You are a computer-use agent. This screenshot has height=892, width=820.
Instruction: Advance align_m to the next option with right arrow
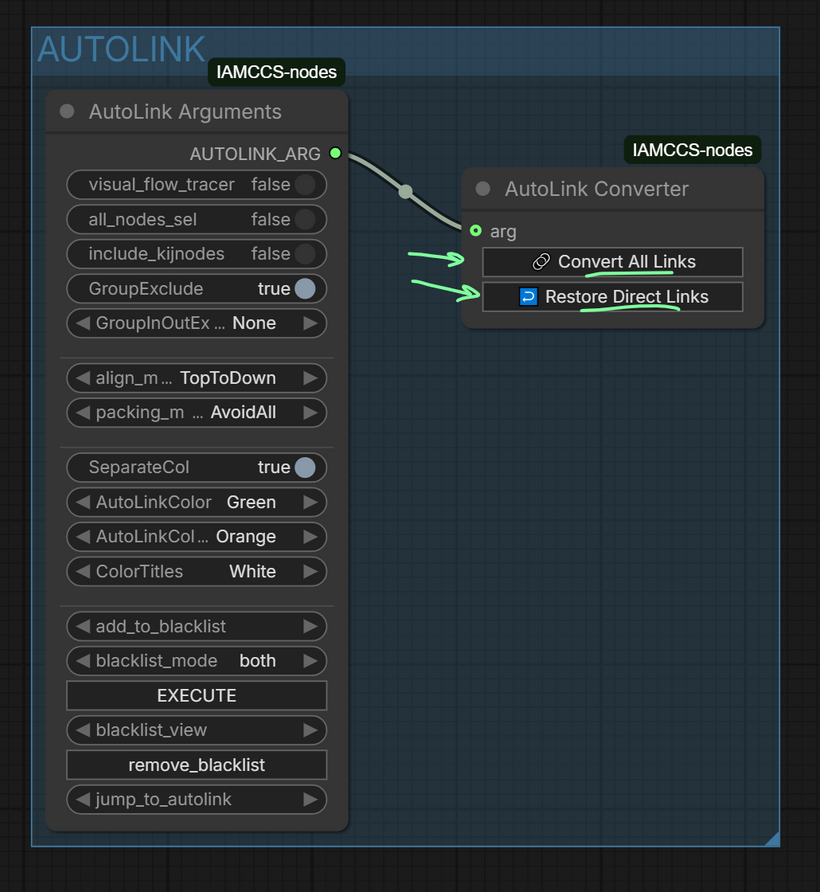click(311, 378)
